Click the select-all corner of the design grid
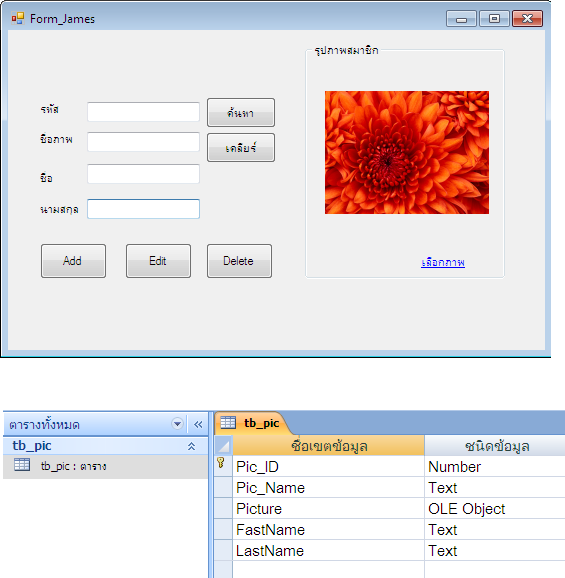 [x=223, y=446]
